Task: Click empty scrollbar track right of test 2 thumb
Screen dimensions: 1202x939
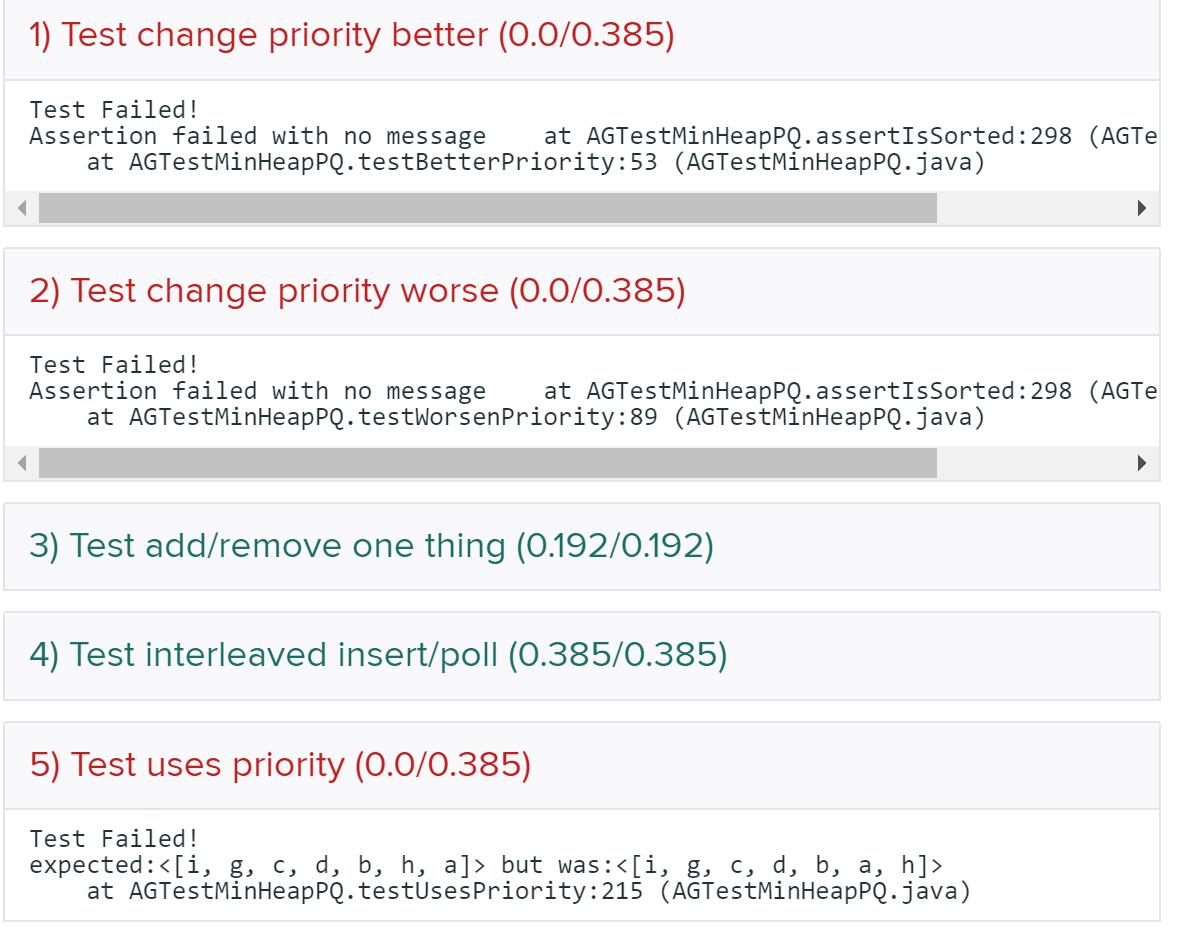Action: tap(1030, 463)
